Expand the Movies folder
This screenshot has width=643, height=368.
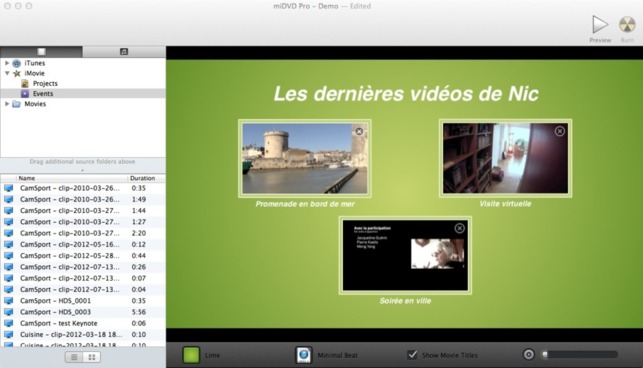coord(7,104)
